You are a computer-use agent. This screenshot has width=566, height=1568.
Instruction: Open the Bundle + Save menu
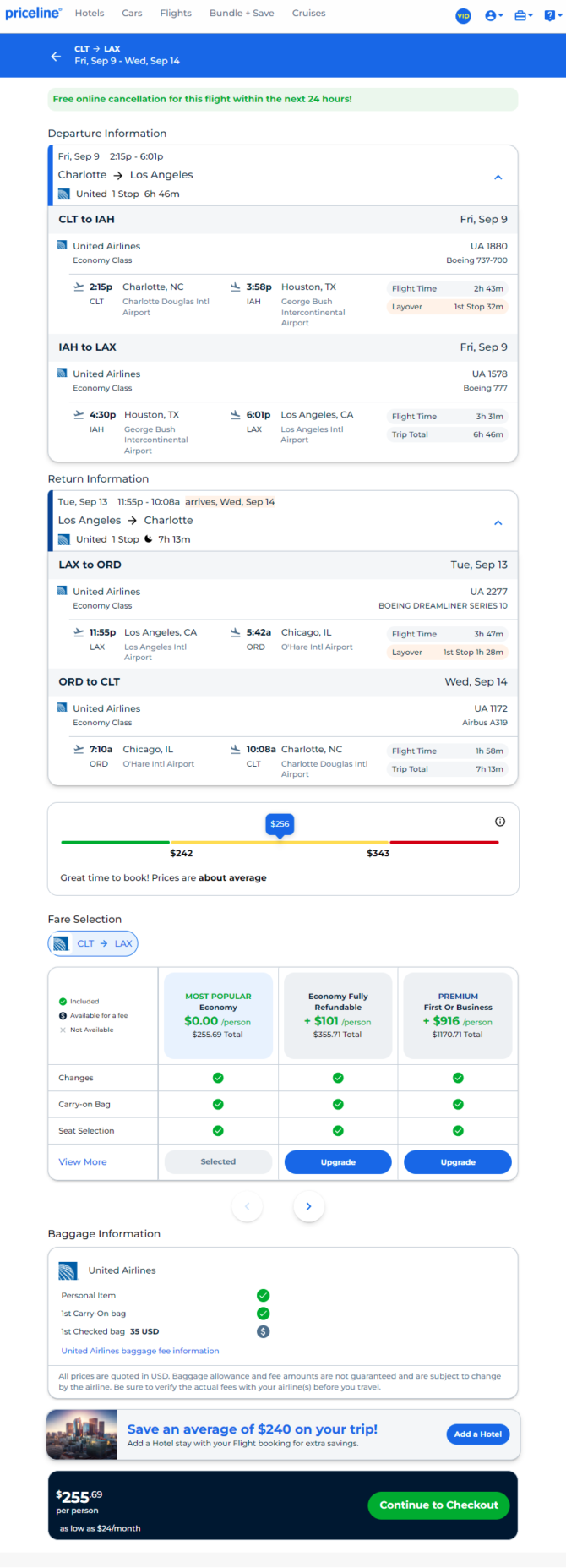242,14
